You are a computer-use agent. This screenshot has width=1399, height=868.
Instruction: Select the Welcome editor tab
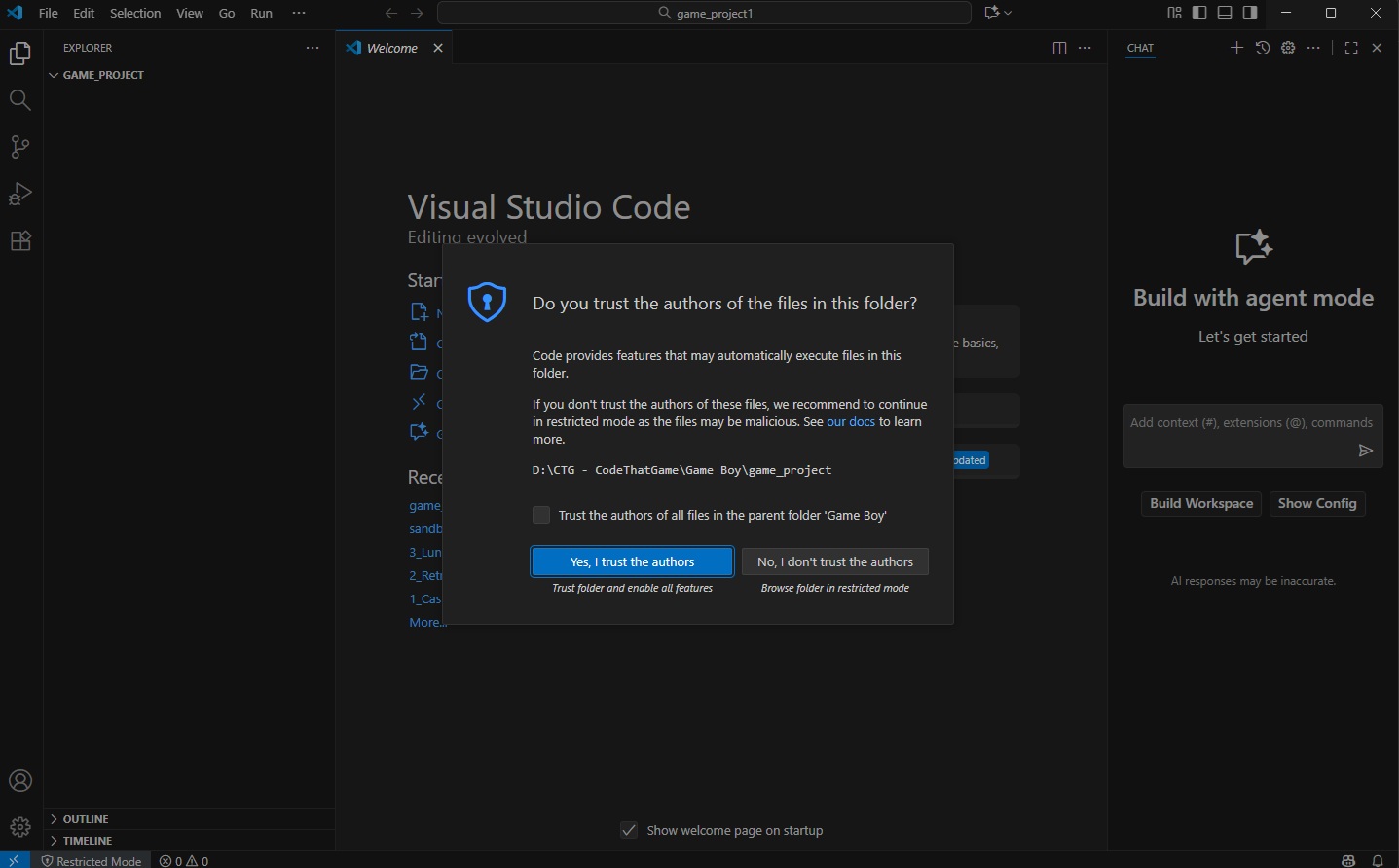(x=392, y=48)
